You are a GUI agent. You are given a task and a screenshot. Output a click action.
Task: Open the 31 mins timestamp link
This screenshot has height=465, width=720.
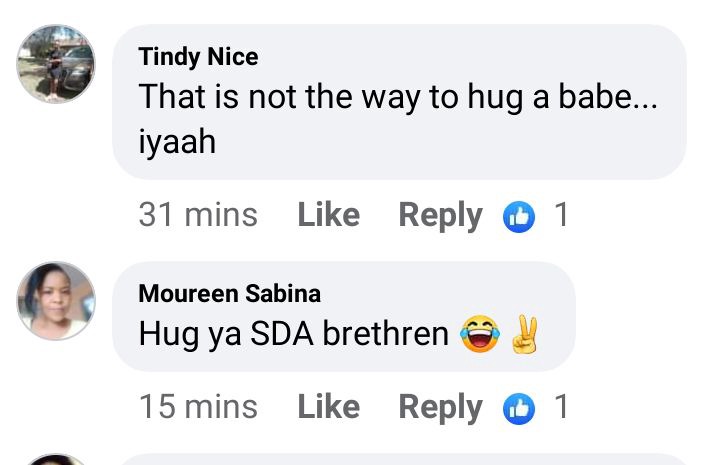click(x=198, y=214)
